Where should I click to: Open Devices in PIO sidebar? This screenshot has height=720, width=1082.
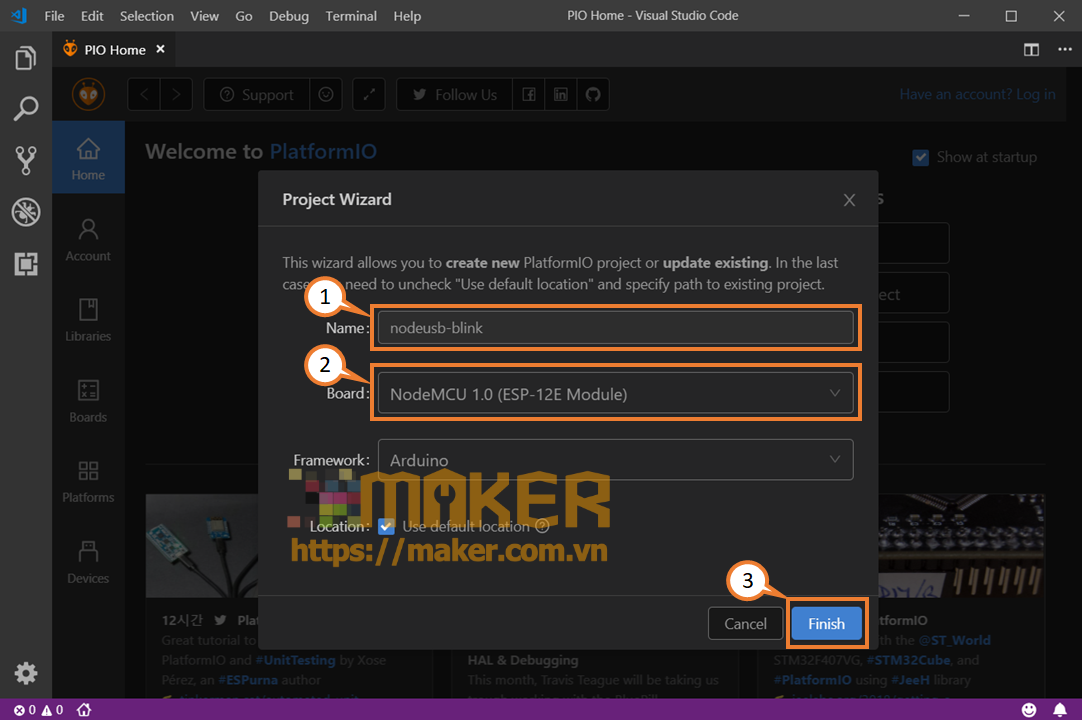pyautogui.click(x=88, y=563)
